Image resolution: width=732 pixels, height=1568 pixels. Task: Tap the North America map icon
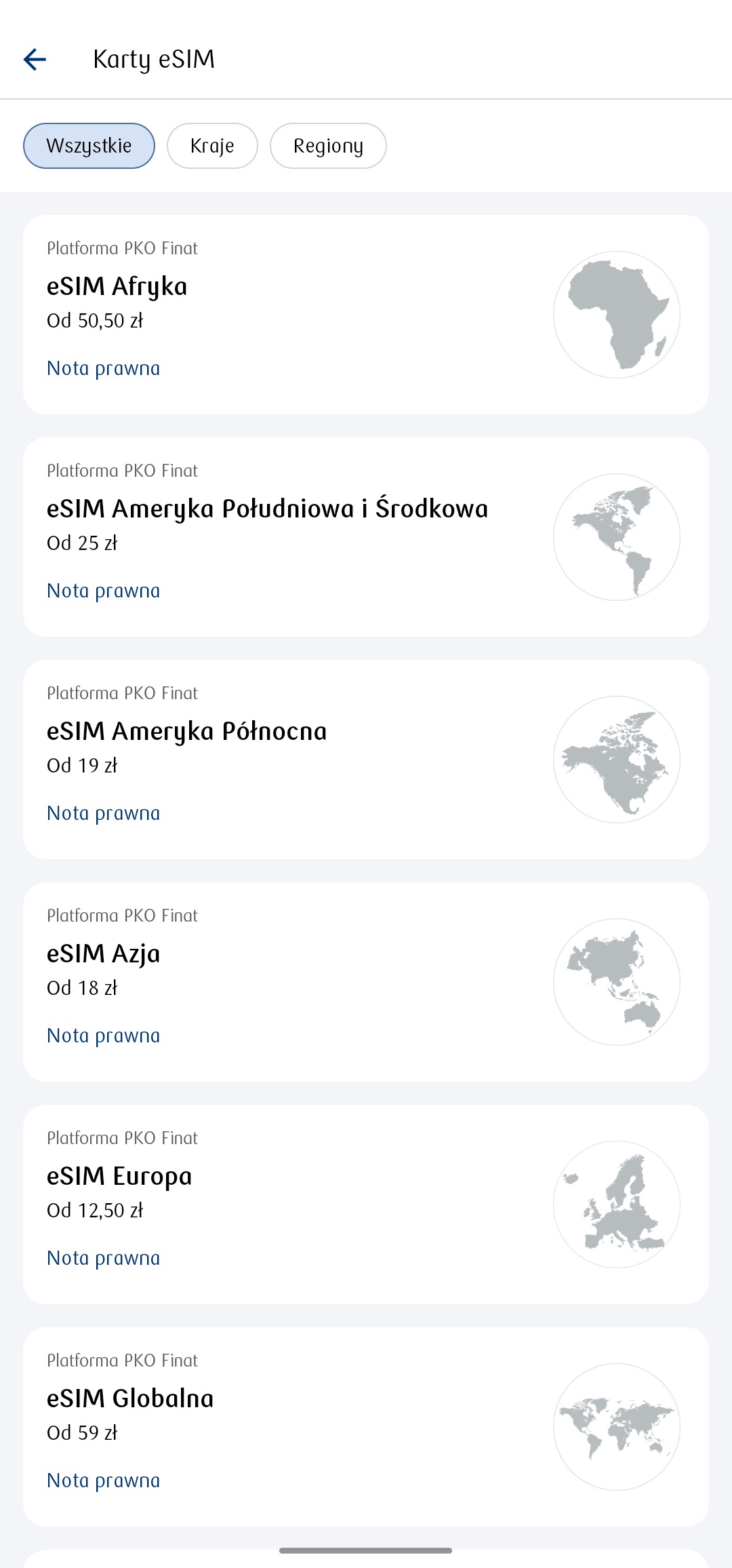coord(616,760)
